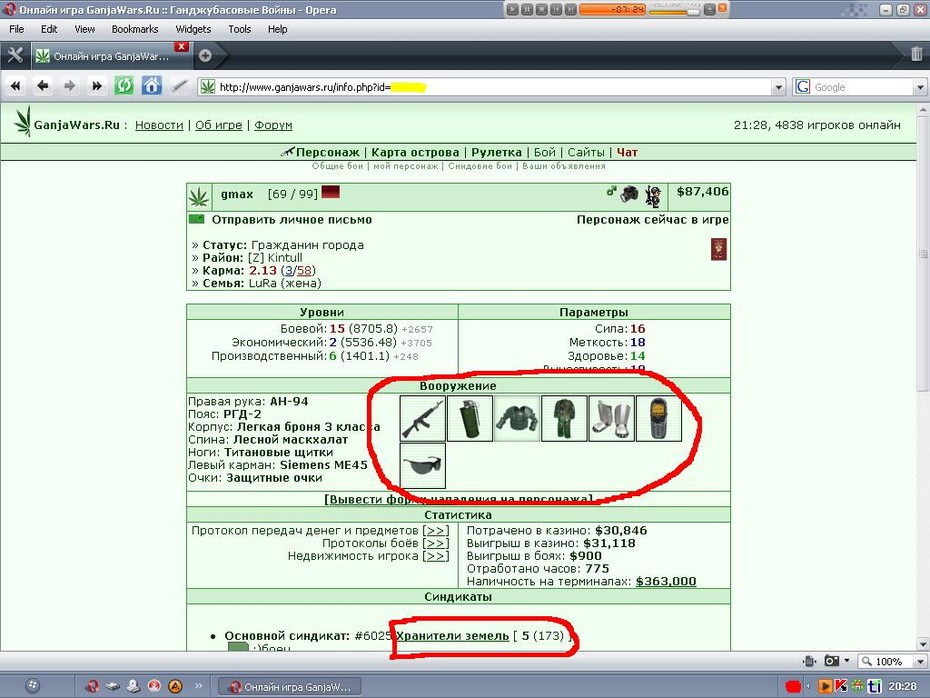Image resolution: width=930 pixels, height=698 pixels.
Task: Open the Форум link
Action: 273,125
